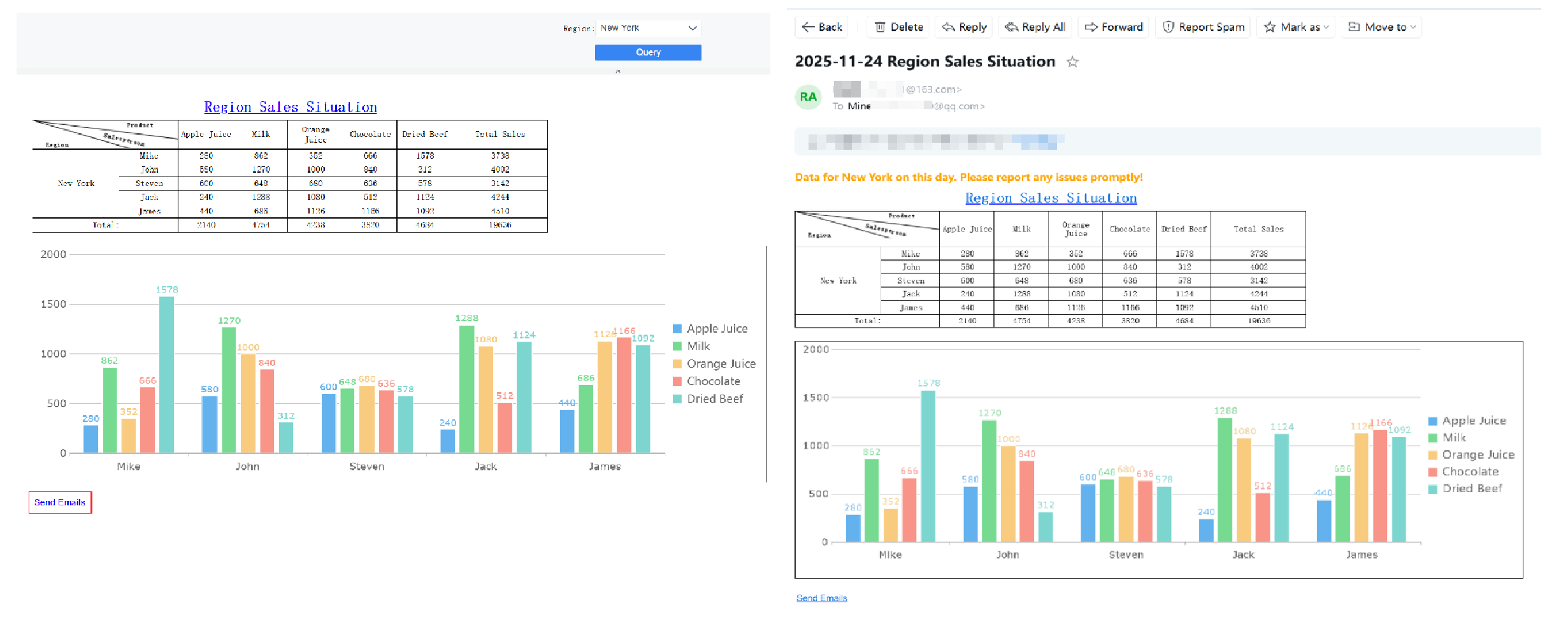Click the Dried Beef column header in the email table
The height and width of the screenshot is (629, 1568).
click(1184, 229)
